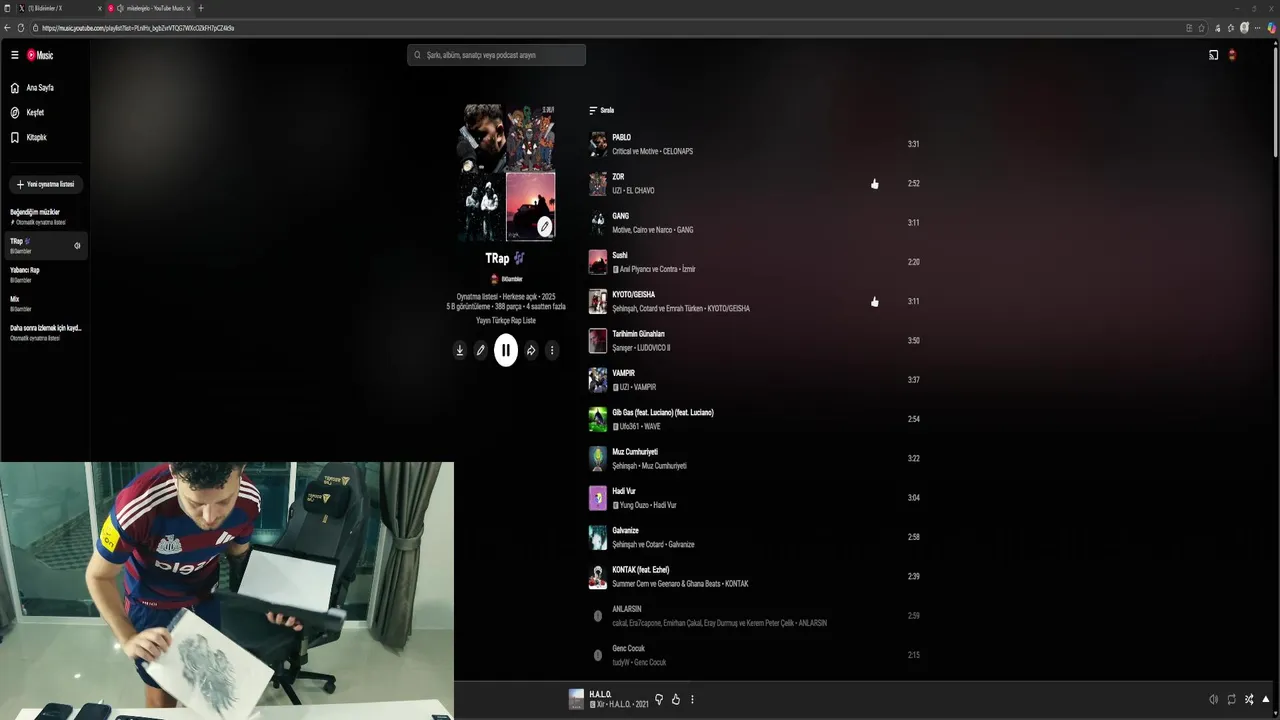Download the TRap playlist
Image resolution: width=1280 pixels, height=720 pixels.
pos(459,350)
